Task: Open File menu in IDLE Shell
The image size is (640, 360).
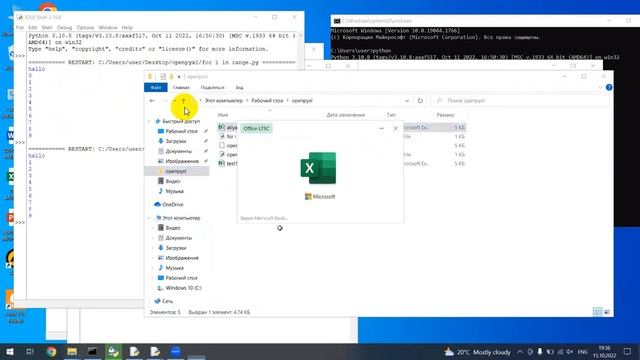Action: 20,27
